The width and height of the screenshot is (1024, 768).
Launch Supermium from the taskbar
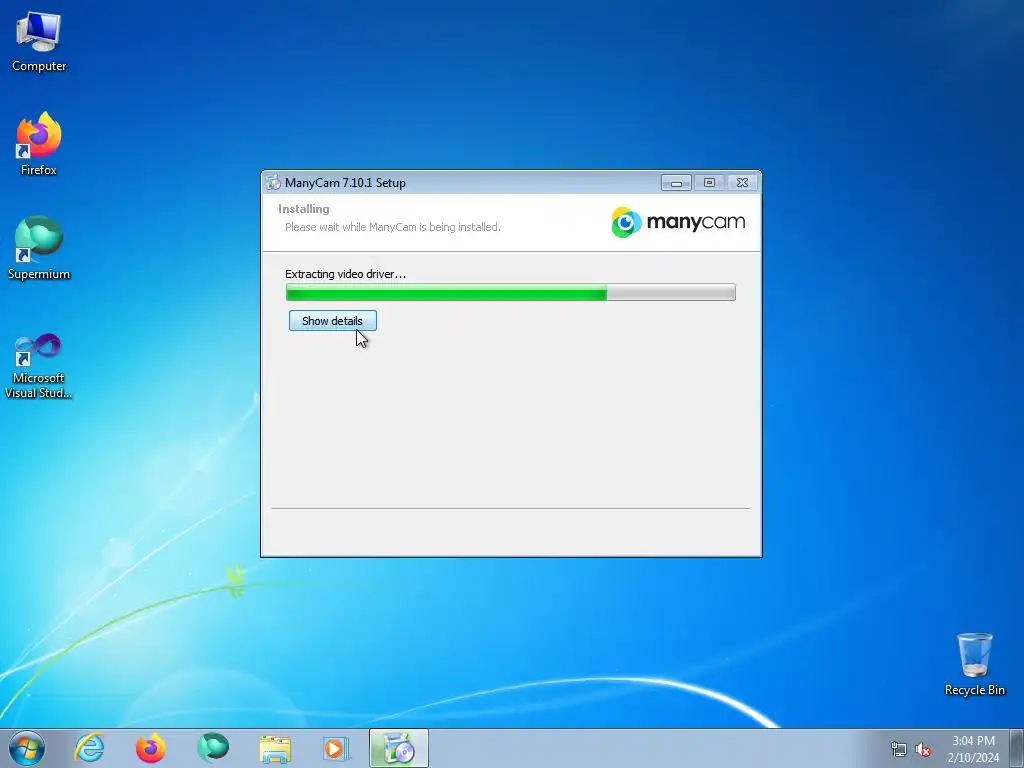(x=213, y=748)
